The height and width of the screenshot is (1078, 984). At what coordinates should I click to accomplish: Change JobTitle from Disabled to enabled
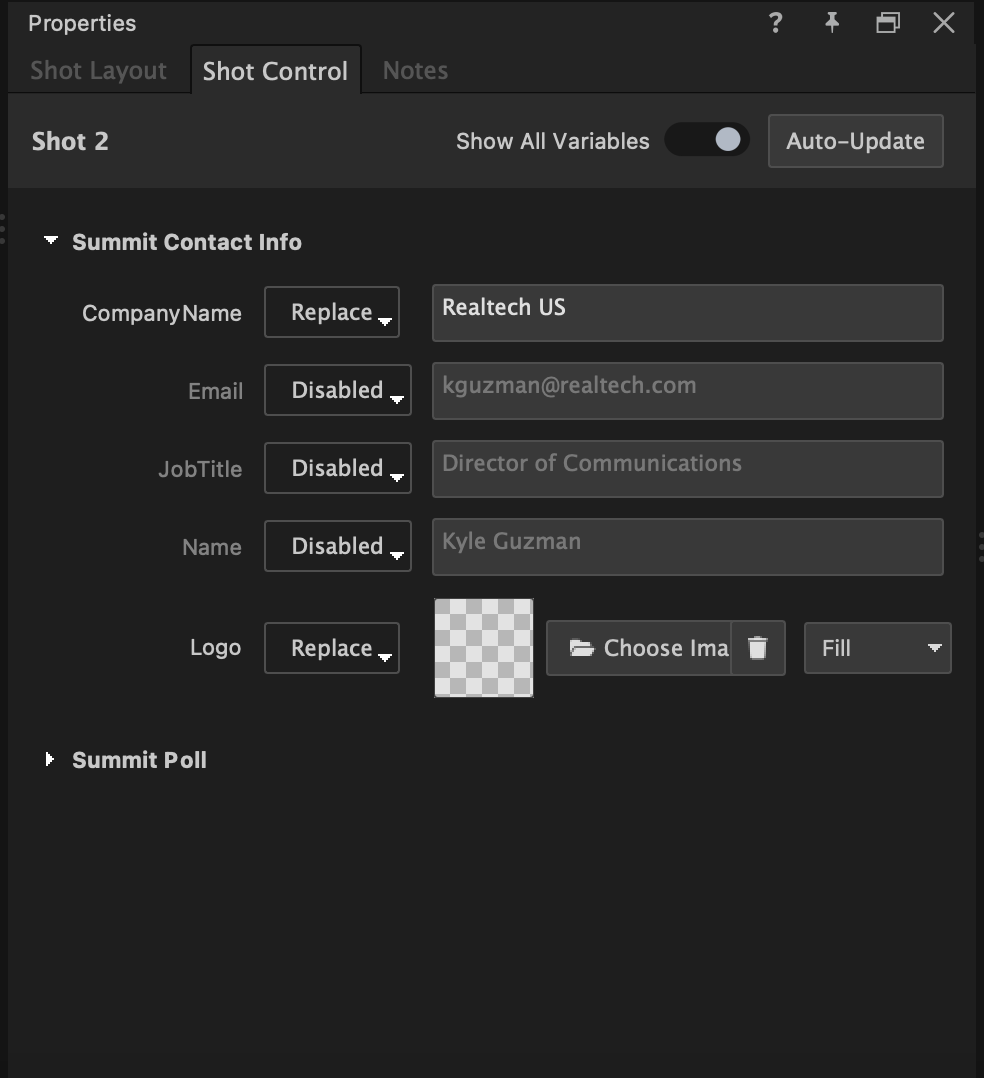point(337,468)
